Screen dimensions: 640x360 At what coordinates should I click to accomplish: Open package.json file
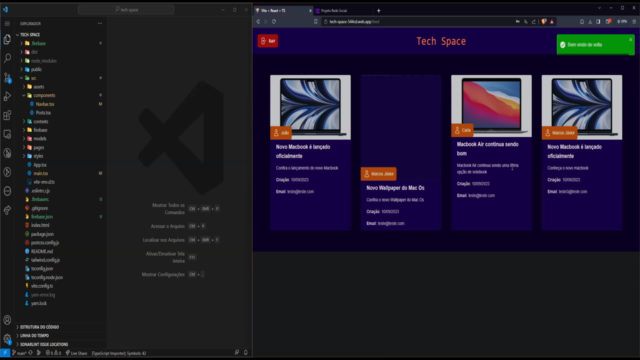pos(42,234)
